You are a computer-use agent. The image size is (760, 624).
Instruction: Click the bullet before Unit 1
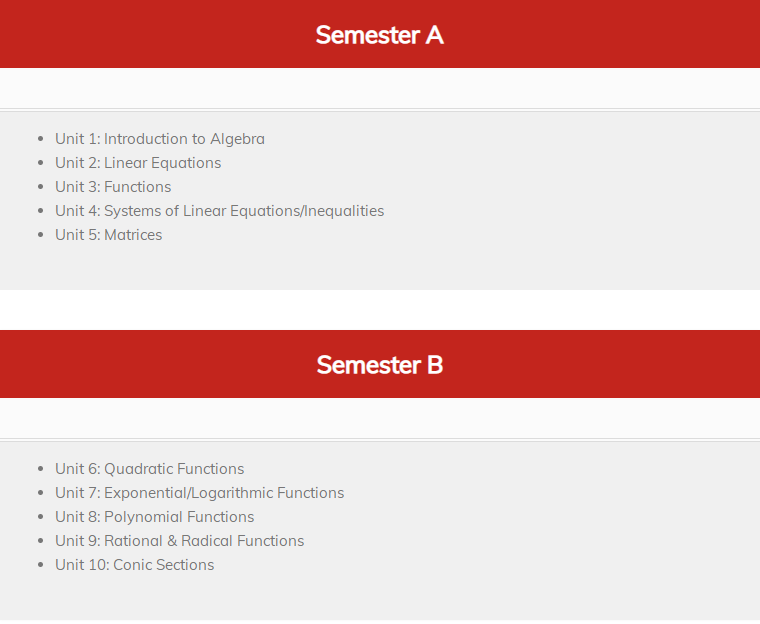coord(40,139)
